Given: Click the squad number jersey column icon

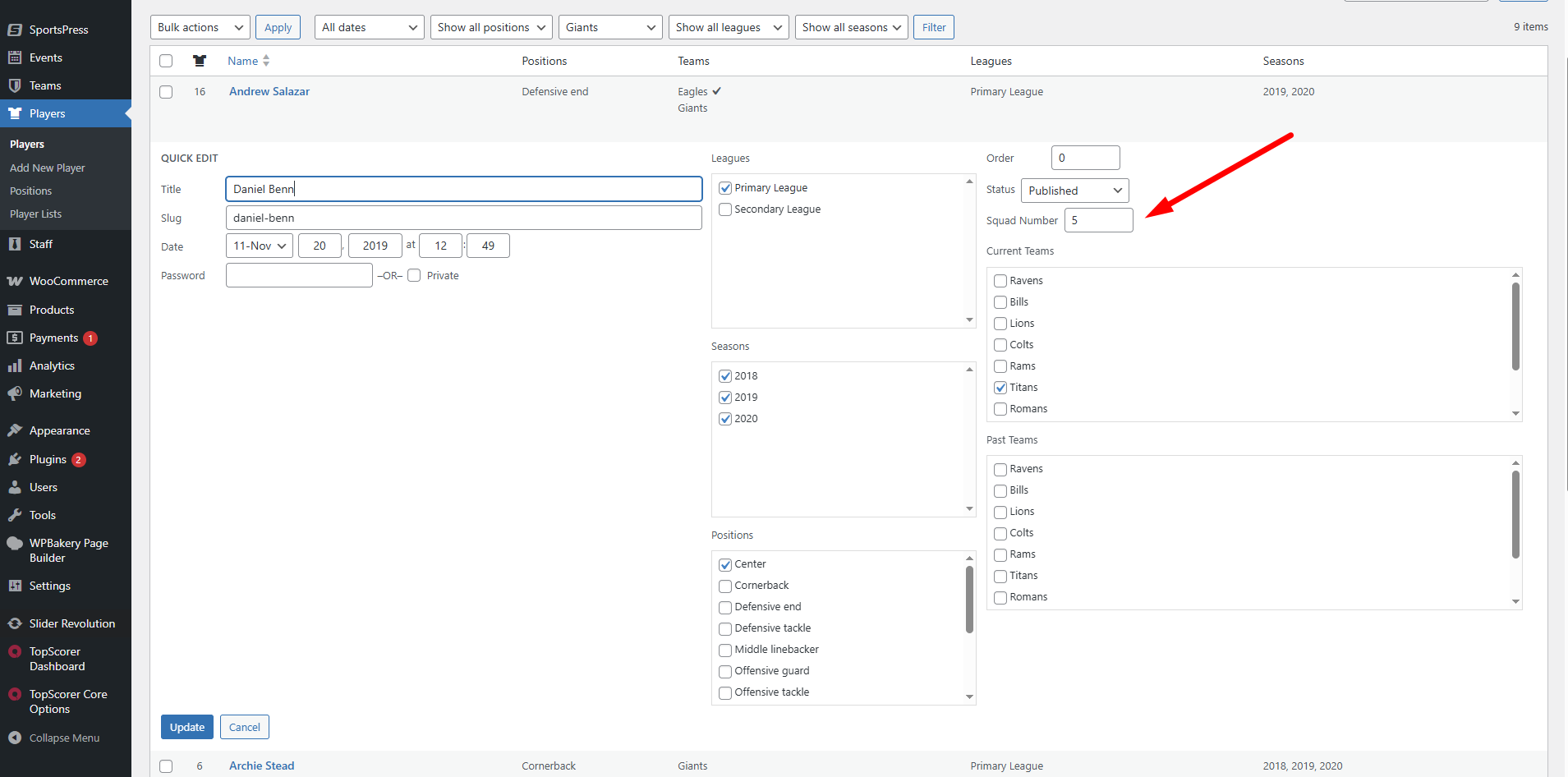Looking at the screenshot, I should click(x=200, y=61).
